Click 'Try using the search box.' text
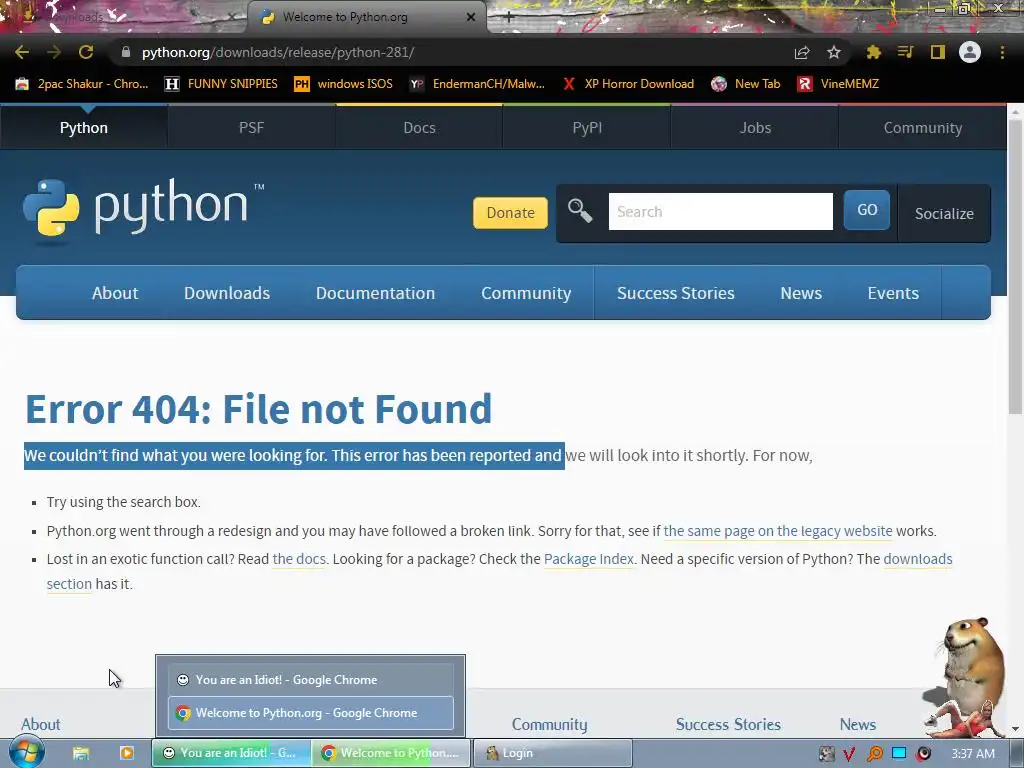1024x768 pixels. click(x=123, y=502)
